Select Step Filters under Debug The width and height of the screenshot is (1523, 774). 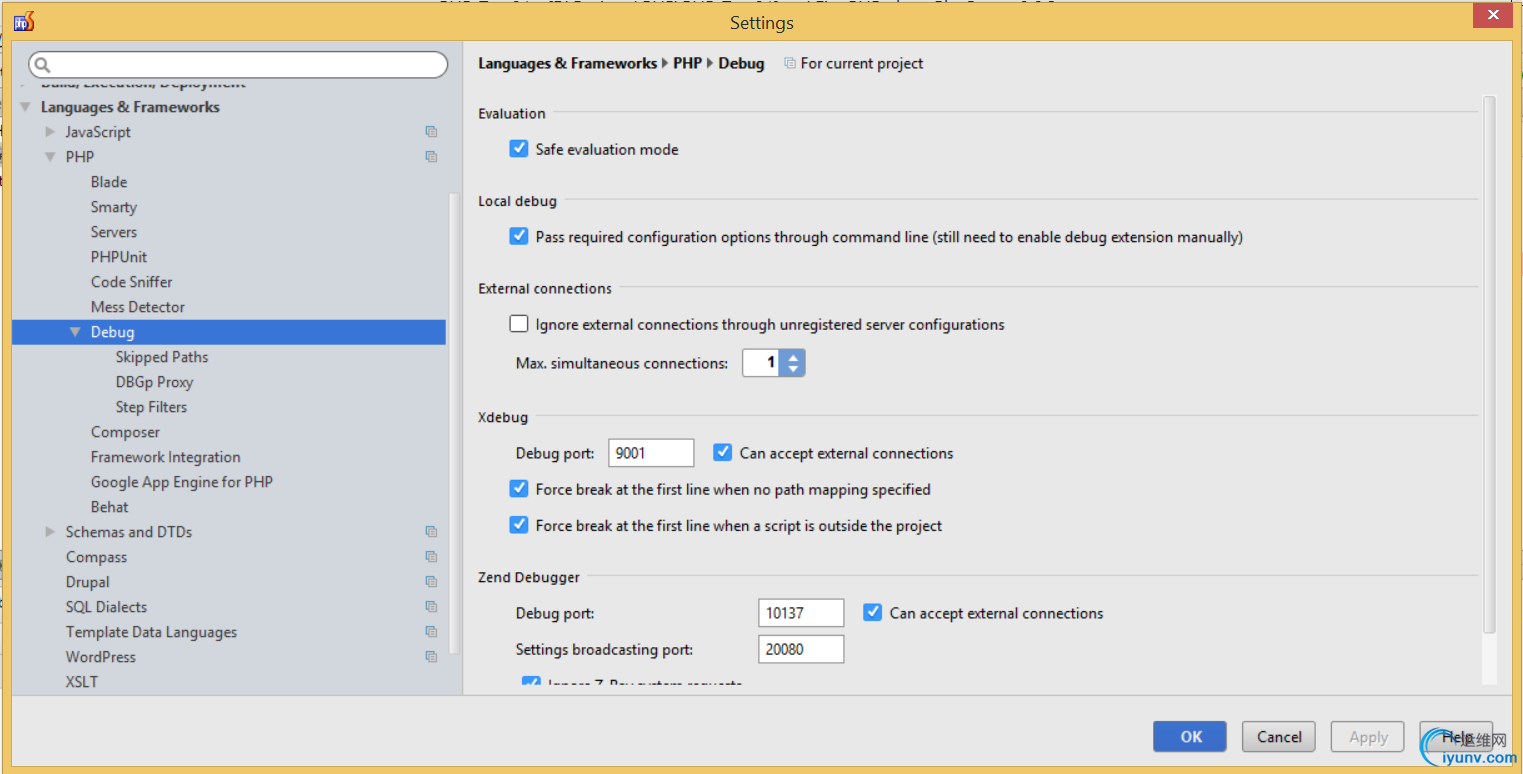(x=151, y=407)
